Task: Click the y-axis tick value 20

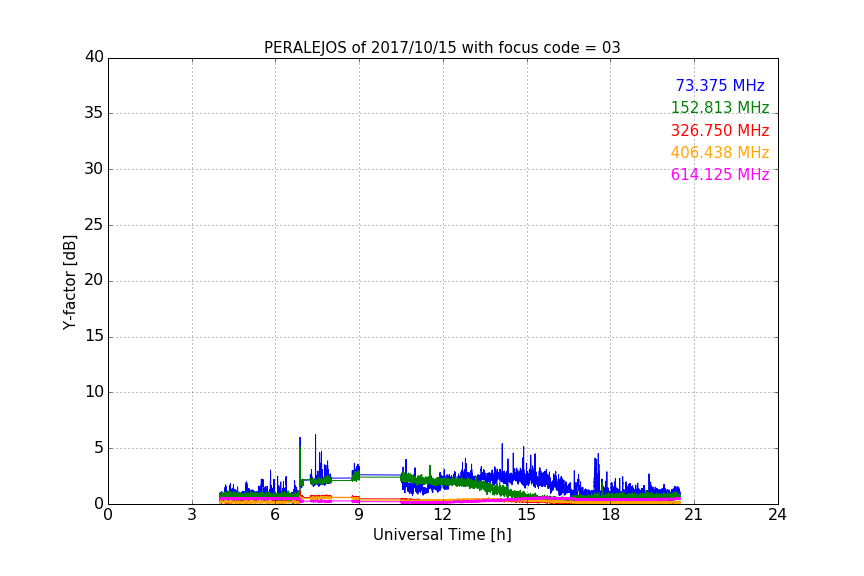Action: tap(94, 280)
